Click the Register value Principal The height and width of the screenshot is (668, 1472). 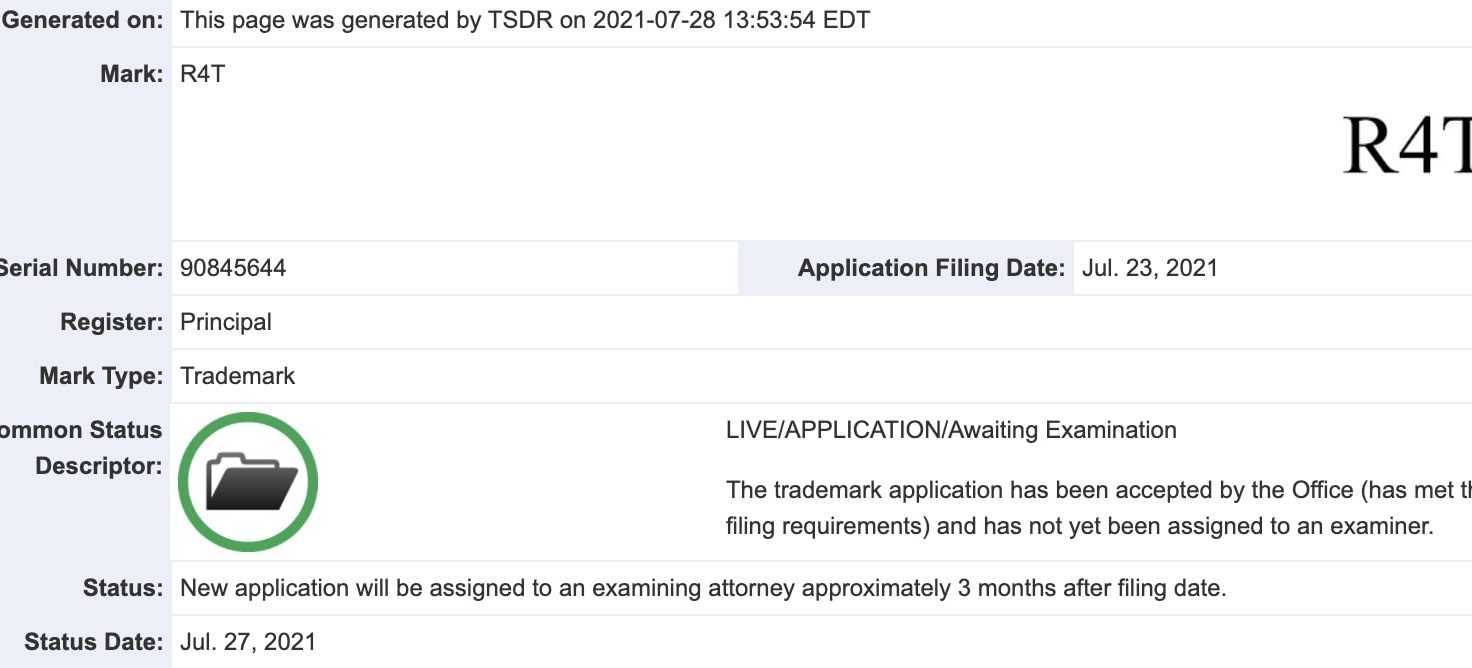tap(226, 322)
